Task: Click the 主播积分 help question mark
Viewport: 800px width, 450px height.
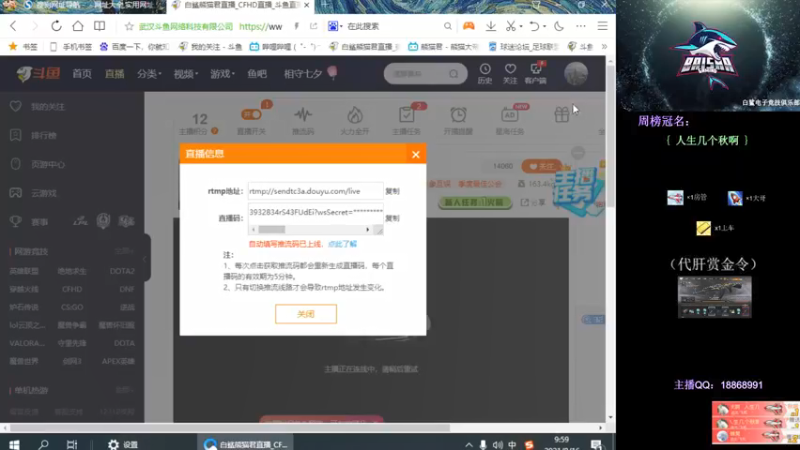Action: coord(215,131)
